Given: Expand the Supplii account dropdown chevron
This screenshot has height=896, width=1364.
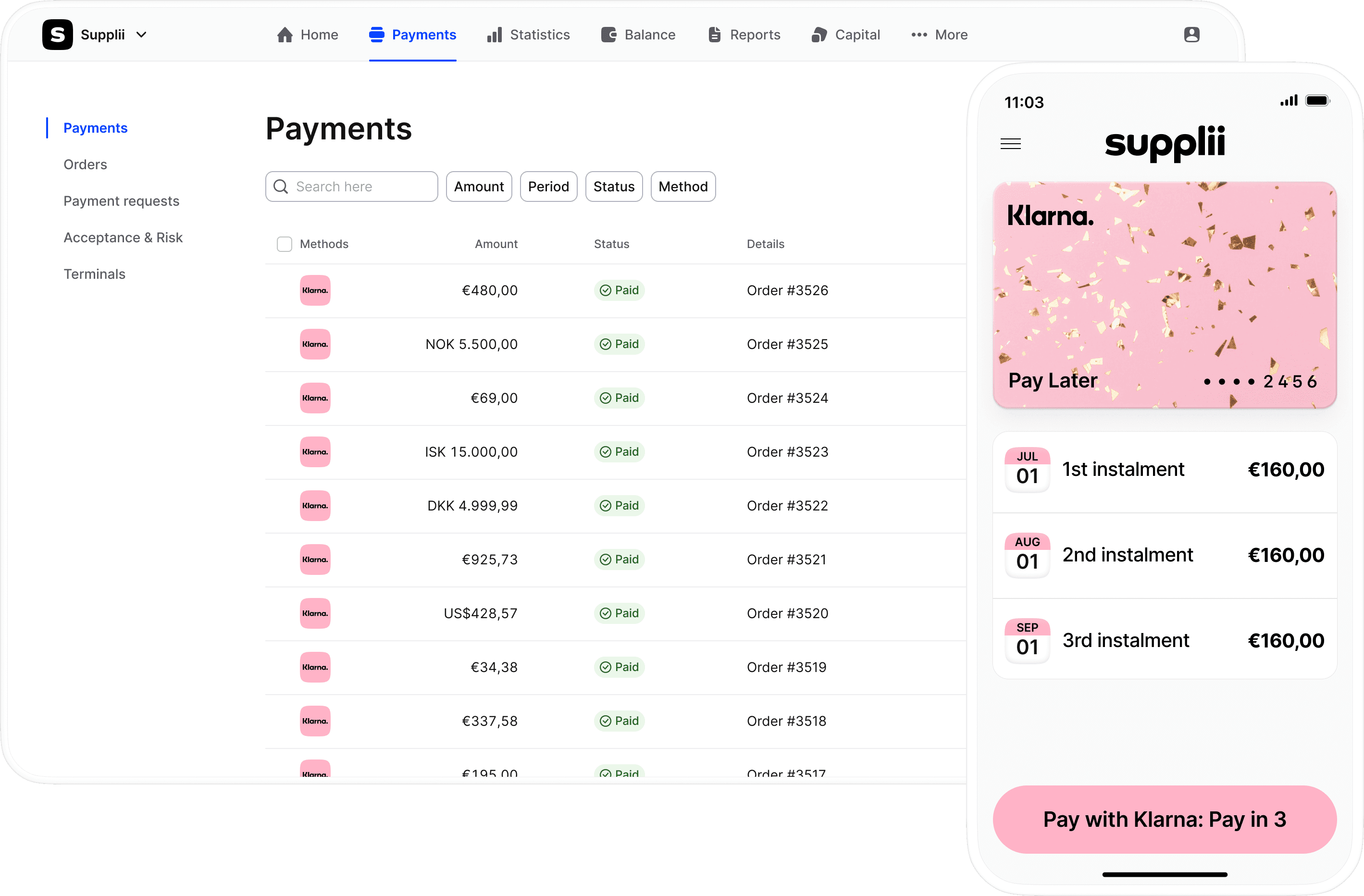Looking at the screenshot, I should pos(141,35).
